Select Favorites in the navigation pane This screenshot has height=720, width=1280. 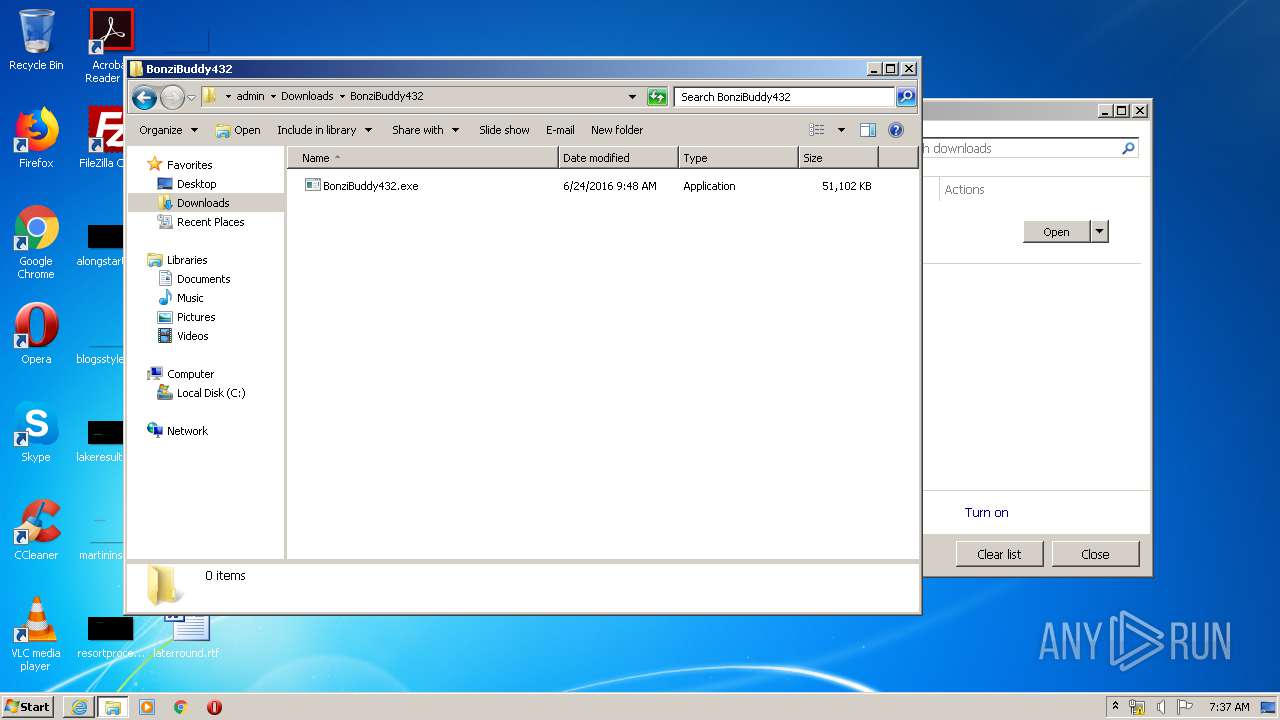pyautogui.click(x=180, y=165)
